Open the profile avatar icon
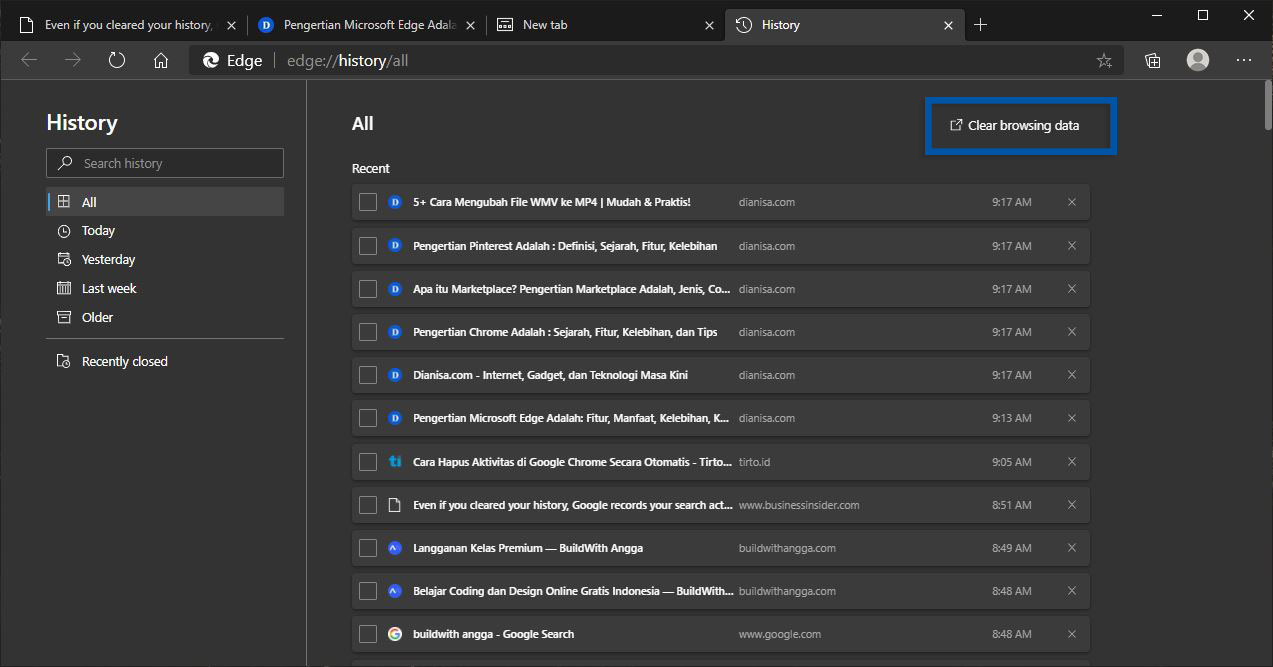This screenshot has width=1273, height=667. [x=1196, y=60]
